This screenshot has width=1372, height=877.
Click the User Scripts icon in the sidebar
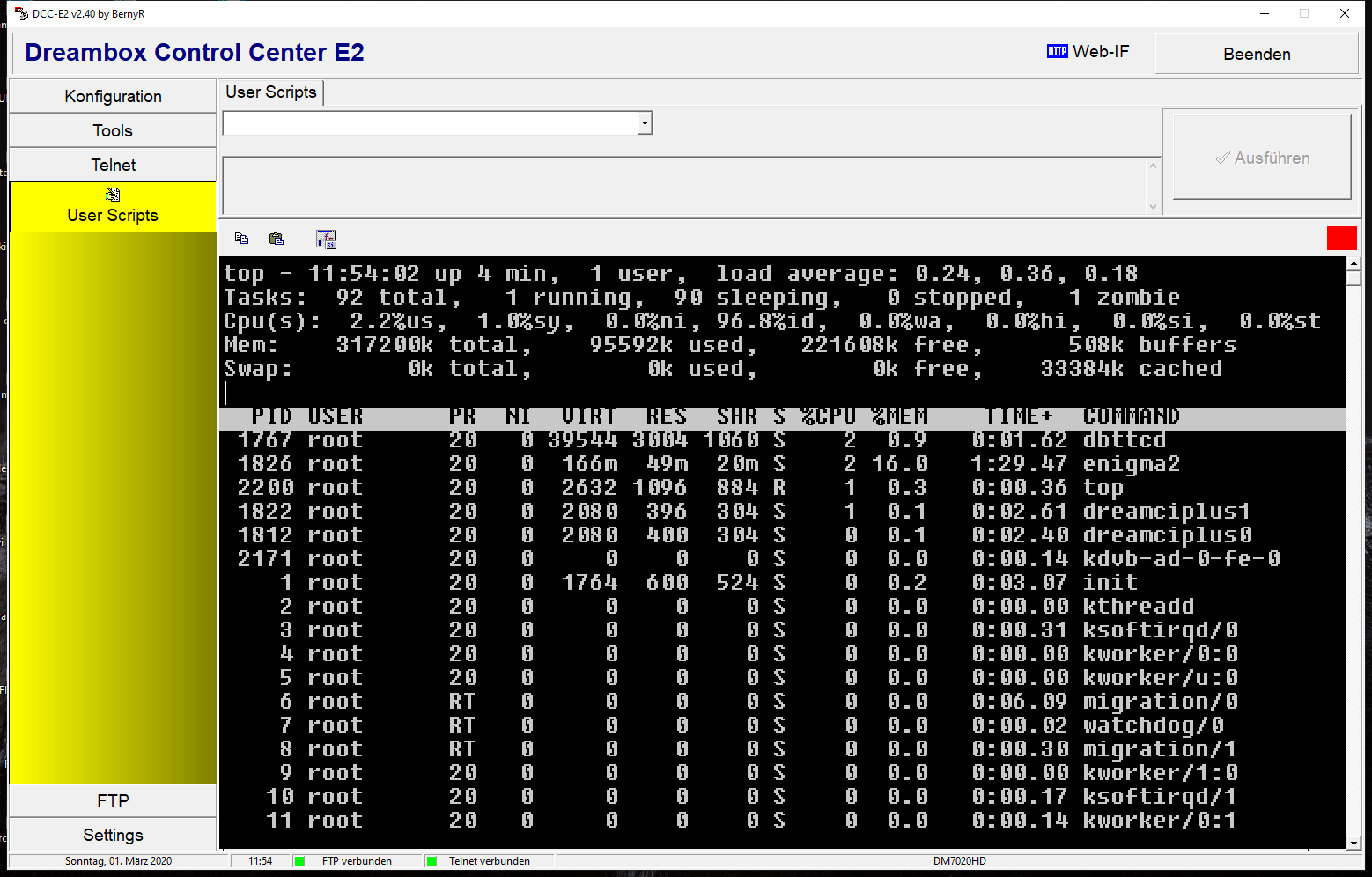coord(113,195)
